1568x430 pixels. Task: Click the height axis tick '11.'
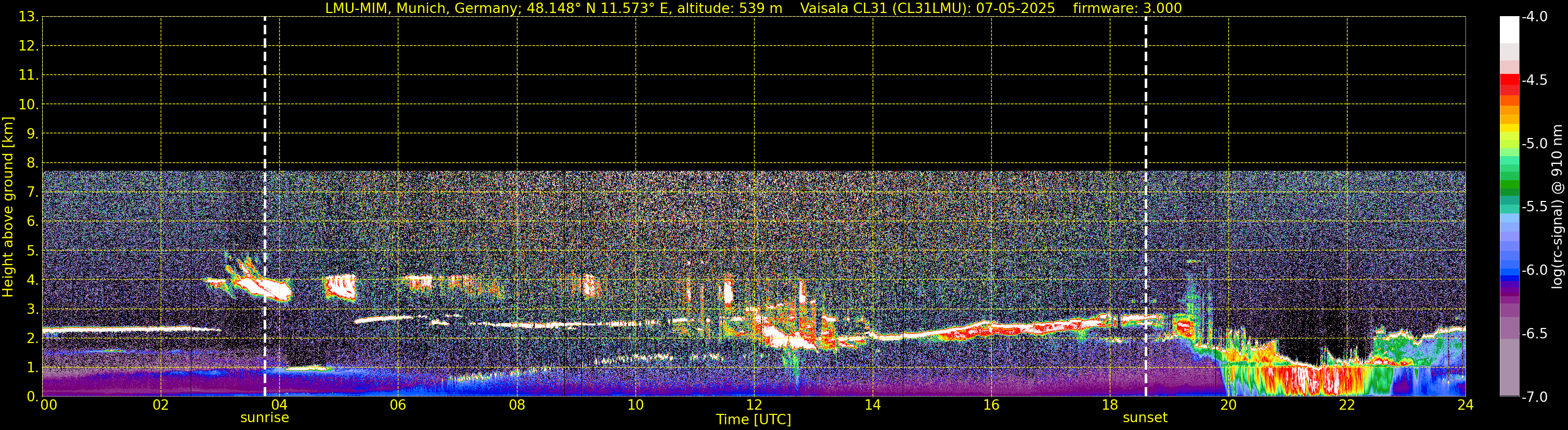point(29,75)
